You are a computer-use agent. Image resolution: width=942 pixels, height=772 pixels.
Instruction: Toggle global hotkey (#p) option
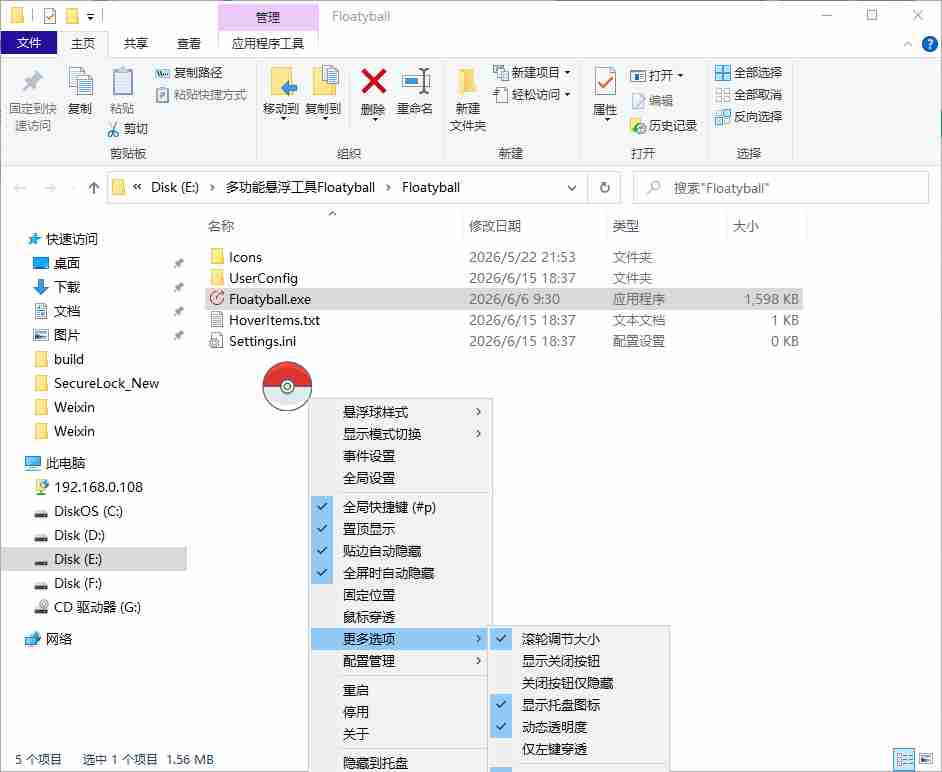pos(400,507)
